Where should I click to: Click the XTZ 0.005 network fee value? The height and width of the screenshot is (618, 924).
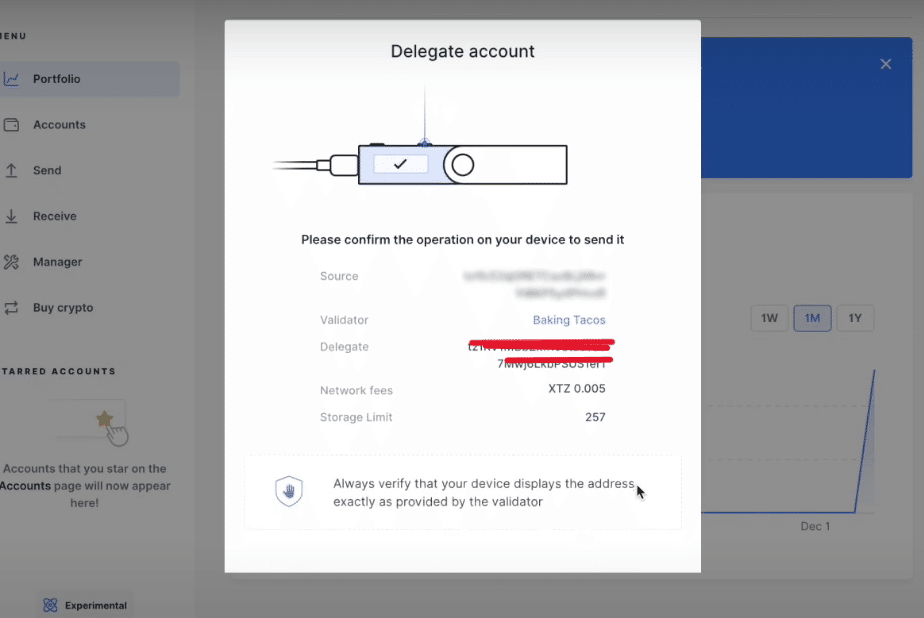click(577, 389)
